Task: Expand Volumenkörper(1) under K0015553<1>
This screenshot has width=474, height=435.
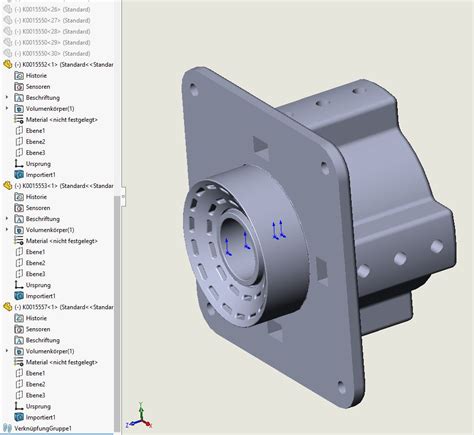Action: click(x=7, y=230)
